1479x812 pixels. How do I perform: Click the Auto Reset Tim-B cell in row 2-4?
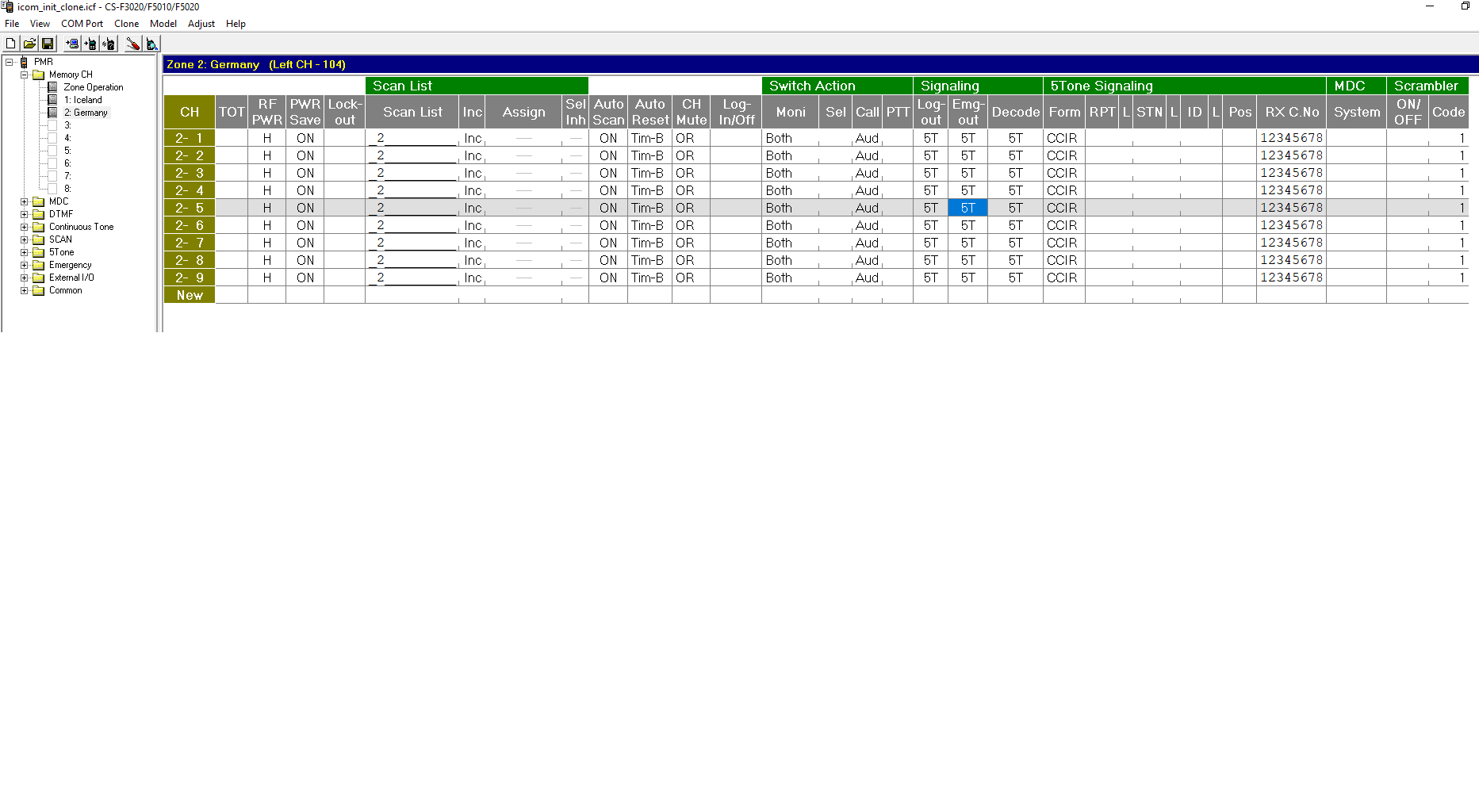coord(650,190)
